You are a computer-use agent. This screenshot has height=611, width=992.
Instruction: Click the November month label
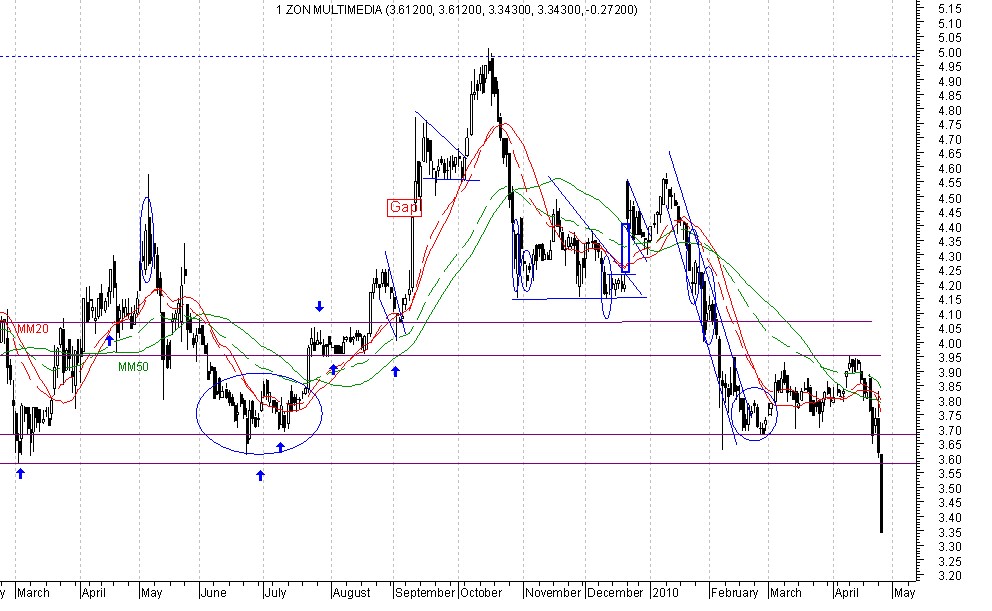(x=553, y=593)
